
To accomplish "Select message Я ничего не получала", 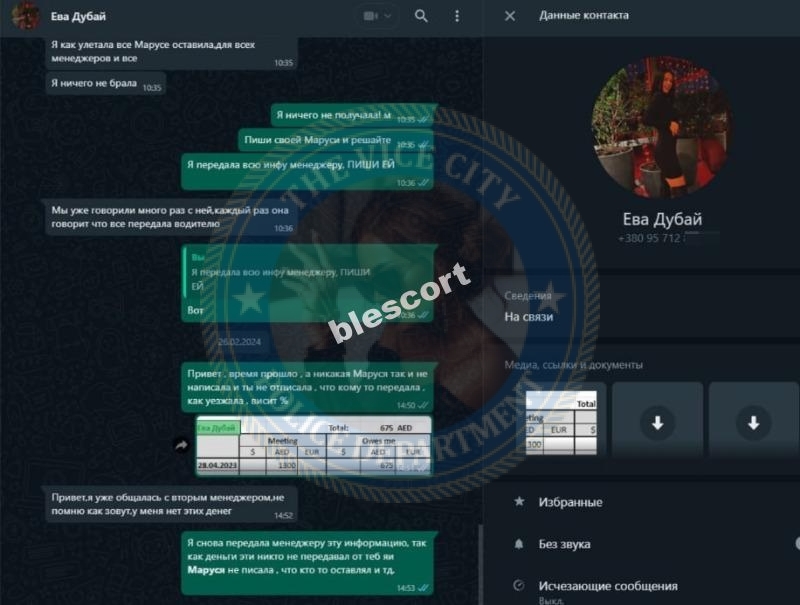I will [352, 115].
